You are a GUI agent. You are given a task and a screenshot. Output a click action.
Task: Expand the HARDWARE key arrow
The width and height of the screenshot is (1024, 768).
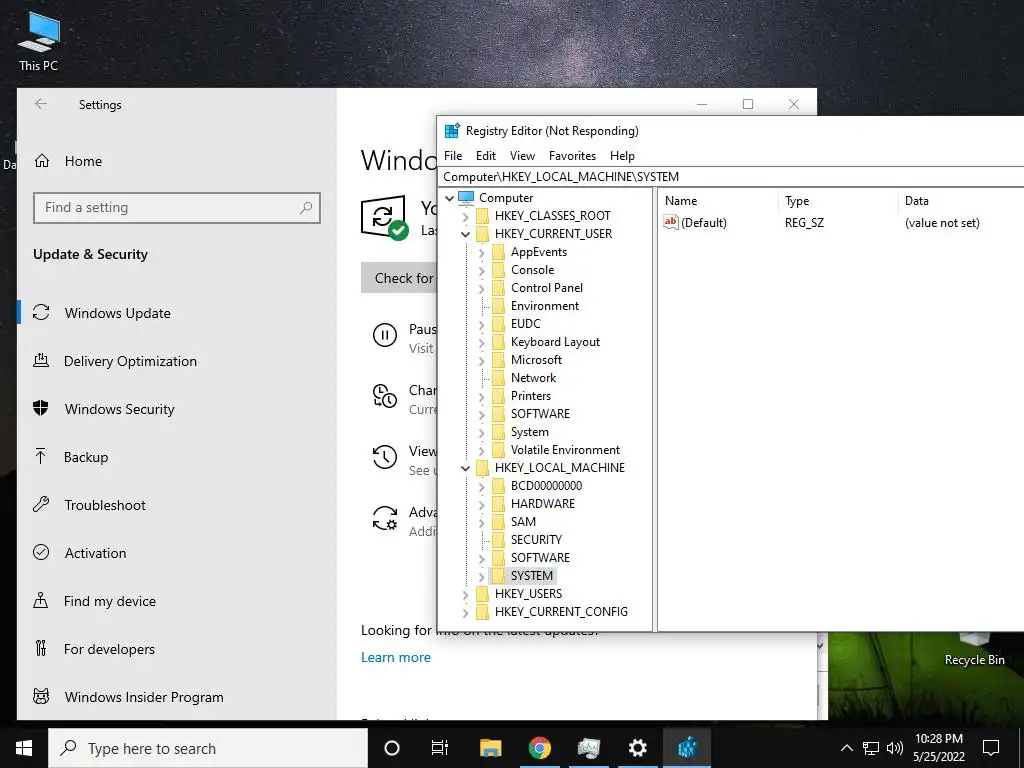coord(481,504)
